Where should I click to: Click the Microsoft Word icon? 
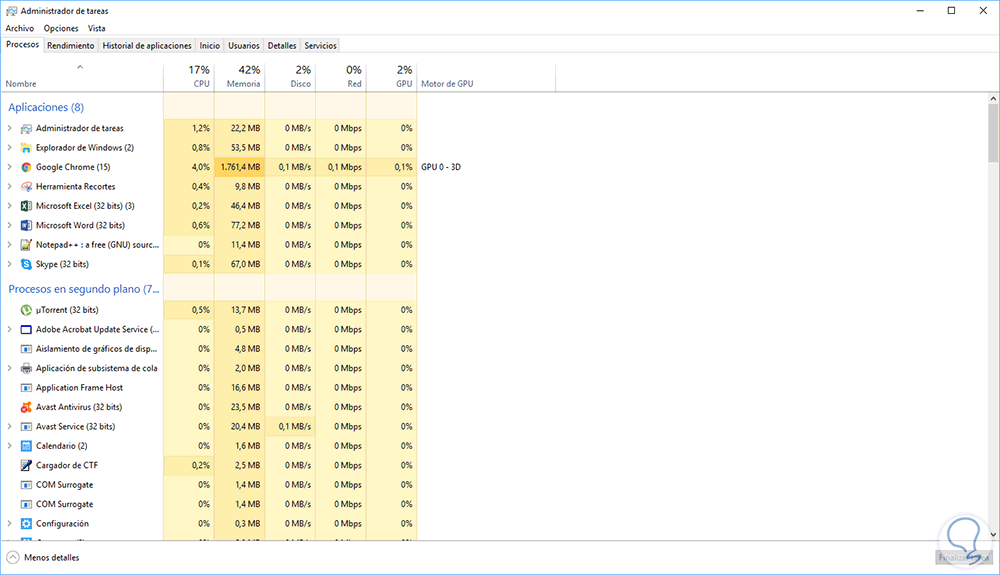pyautogui.click(x=26, y=226)
